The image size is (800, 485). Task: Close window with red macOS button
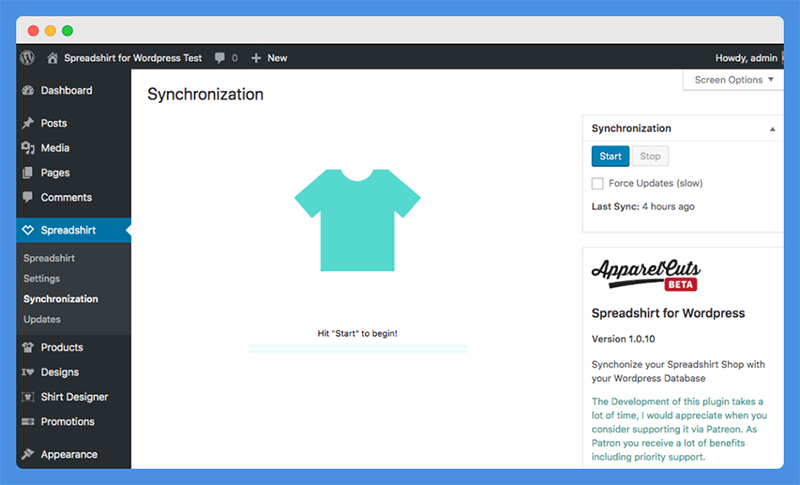tap(33, 31)
